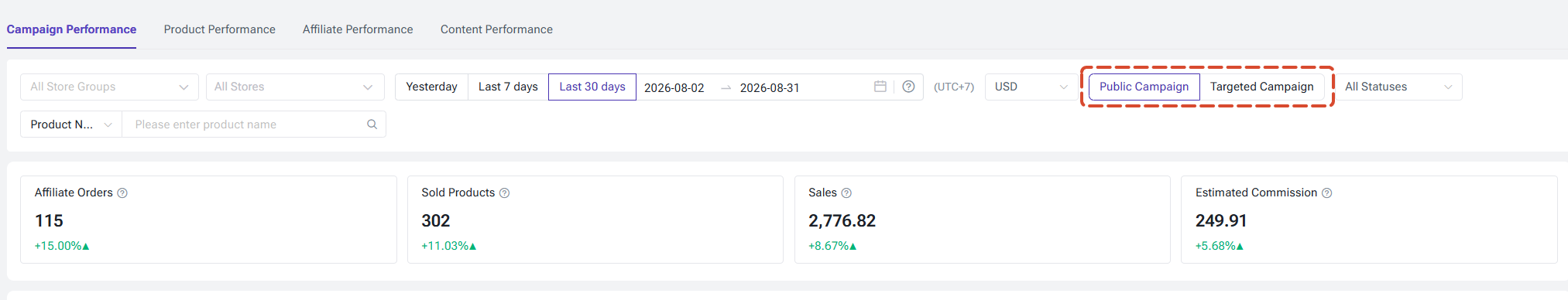Viewport: 1568px width, 300px height.
Task: Open the All Stores dropdown
Action: 295,87
